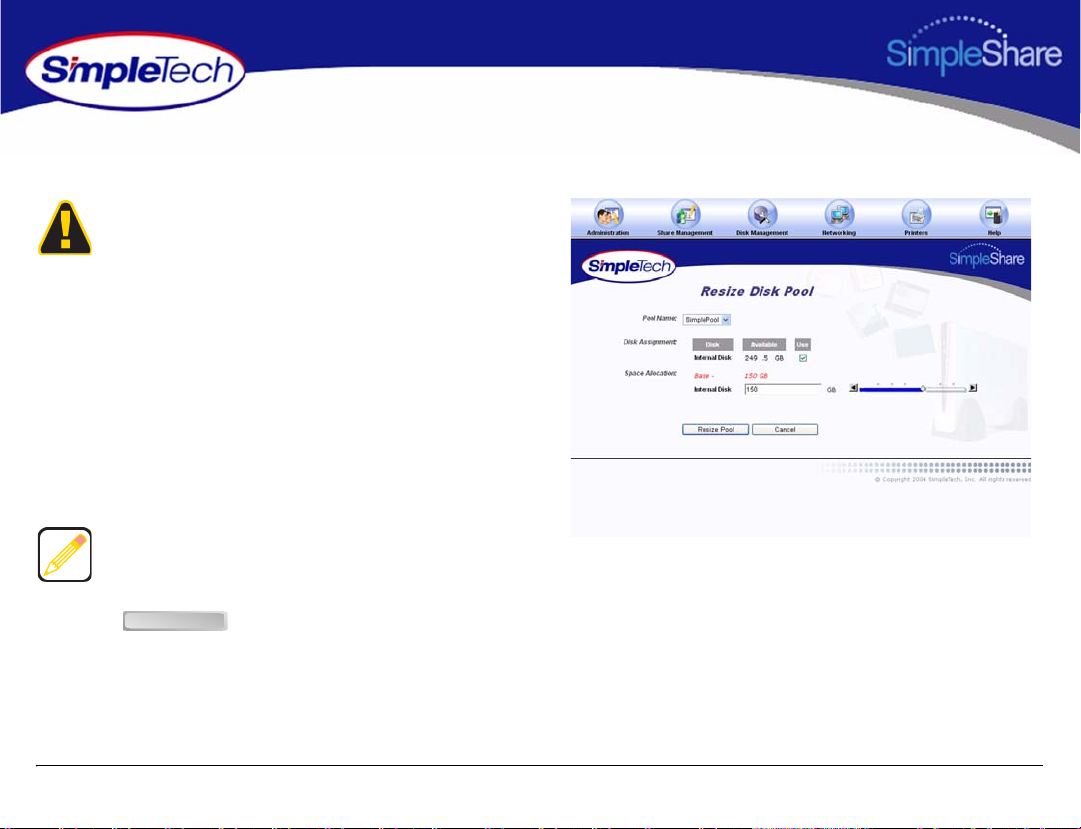Image resolution: width=1081 pixels, height=829 pixels.
Task: Open the Printers icon
Action: click(916, 214)
